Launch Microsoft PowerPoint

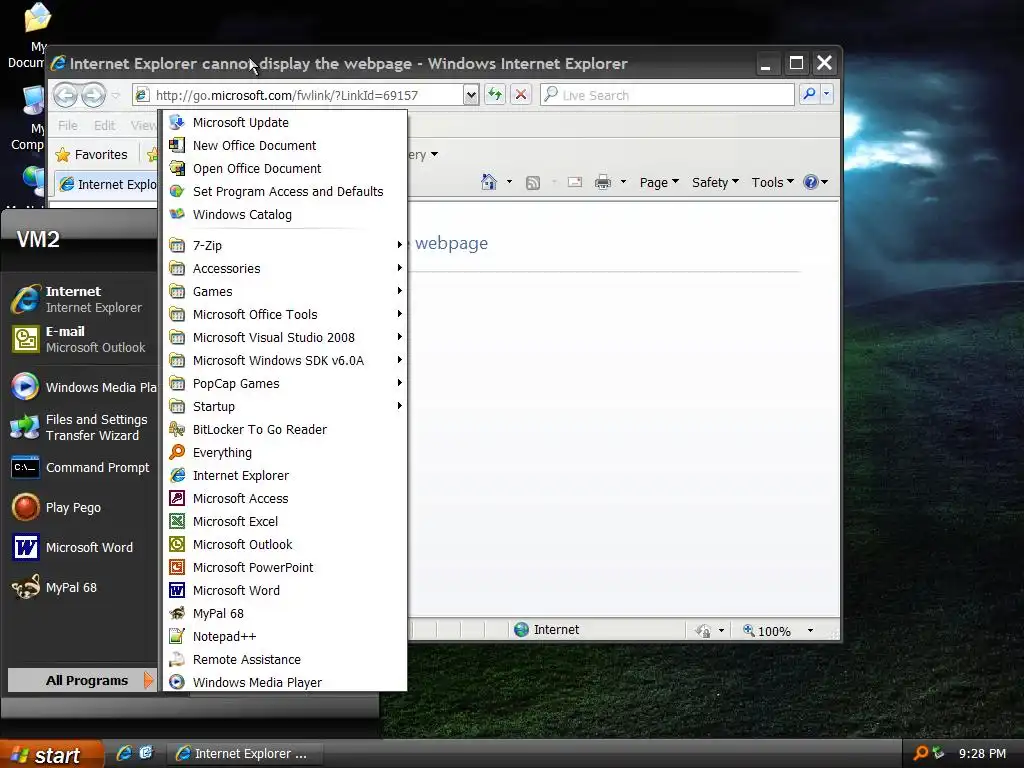[x=285, y=568]
